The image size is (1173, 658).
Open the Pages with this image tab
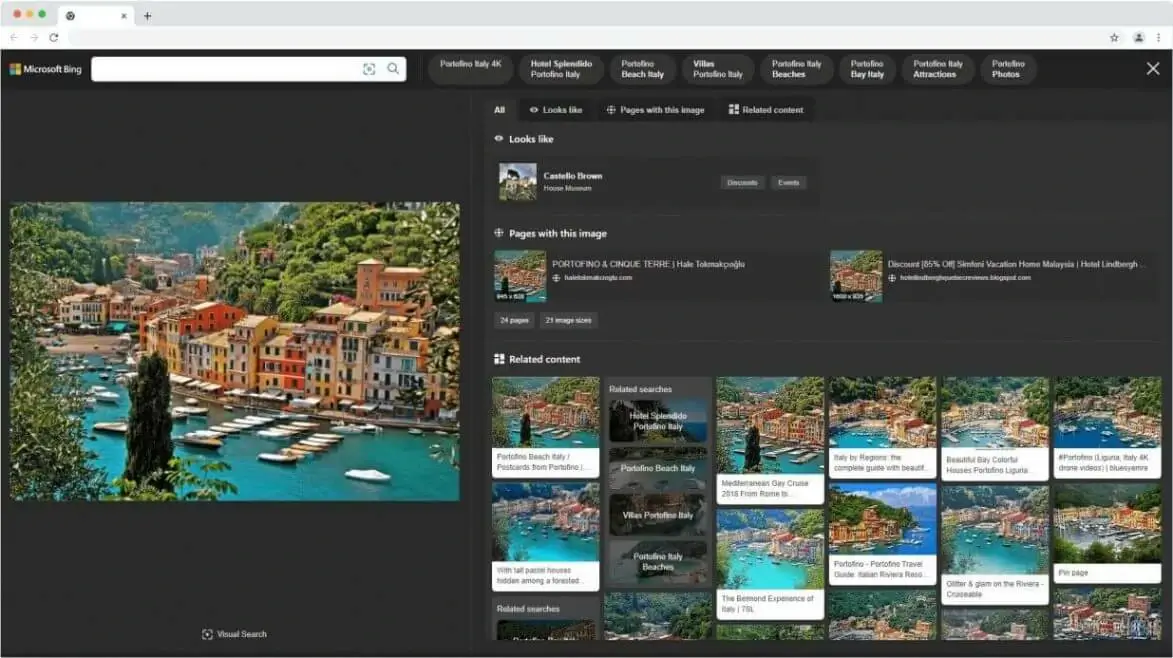coord(656,110)
